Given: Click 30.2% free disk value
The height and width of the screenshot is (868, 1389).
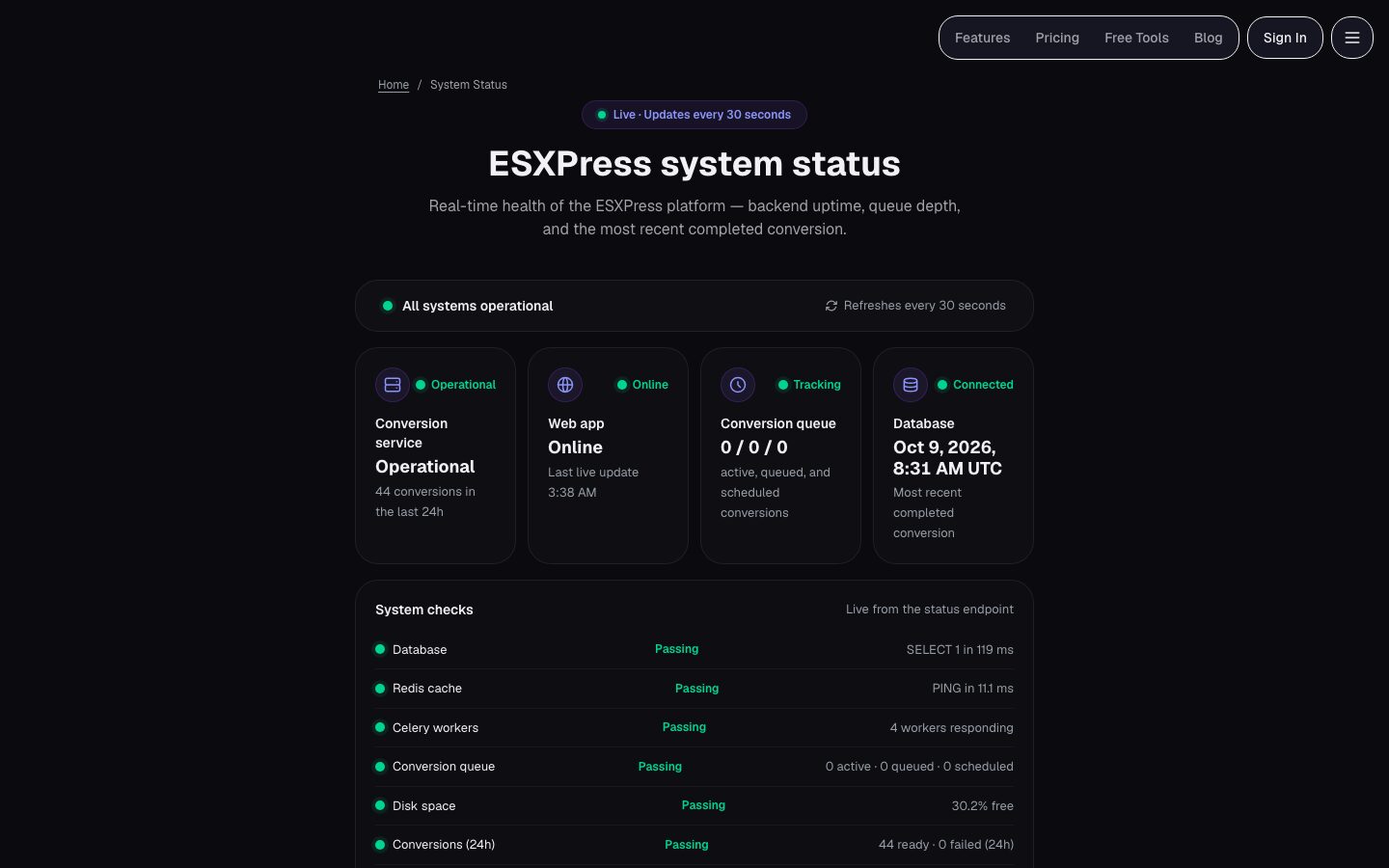Looking at the screenshot, I should (982, 806).
